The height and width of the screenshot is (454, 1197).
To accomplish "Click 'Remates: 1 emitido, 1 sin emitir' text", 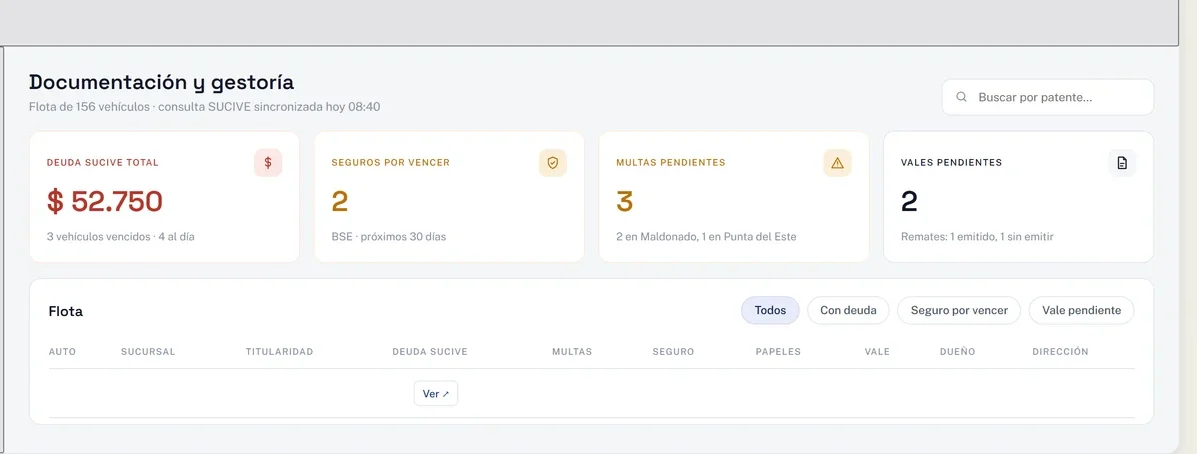I will (977, 237).
